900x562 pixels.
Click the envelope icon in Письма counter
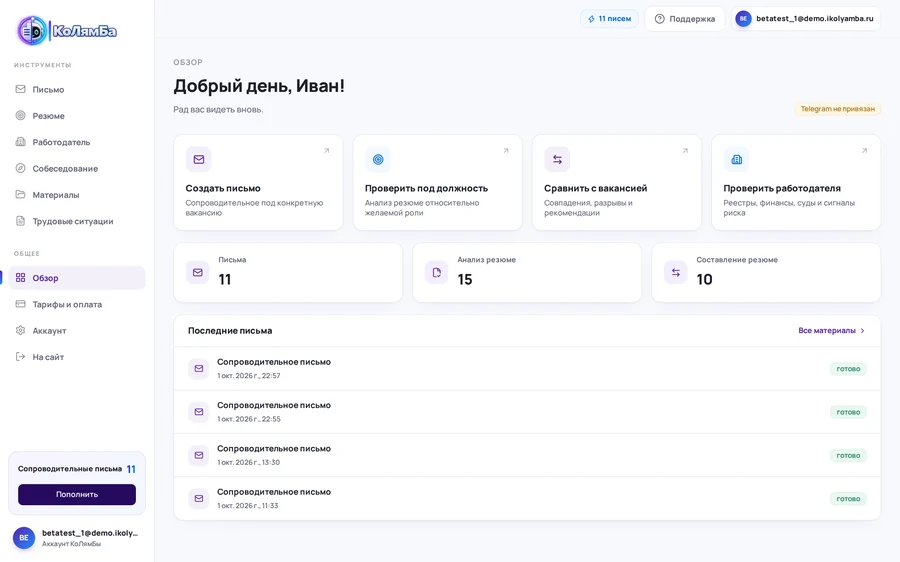[197, 273]
